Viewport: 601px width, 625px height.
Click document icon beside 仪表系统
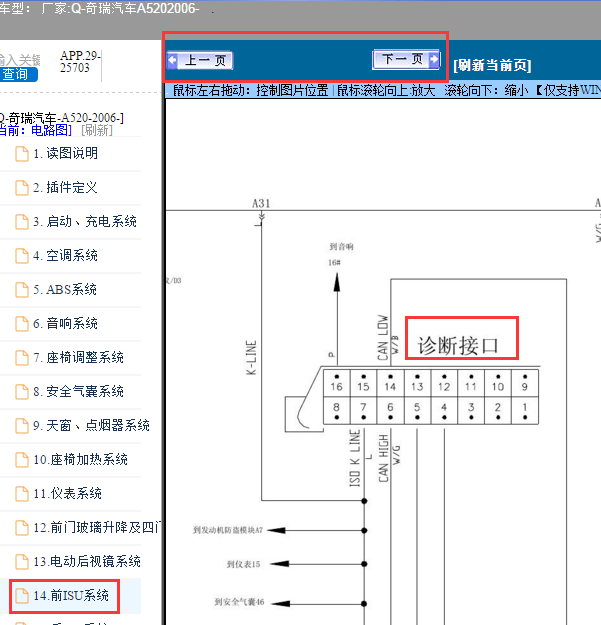pos(22,494)
